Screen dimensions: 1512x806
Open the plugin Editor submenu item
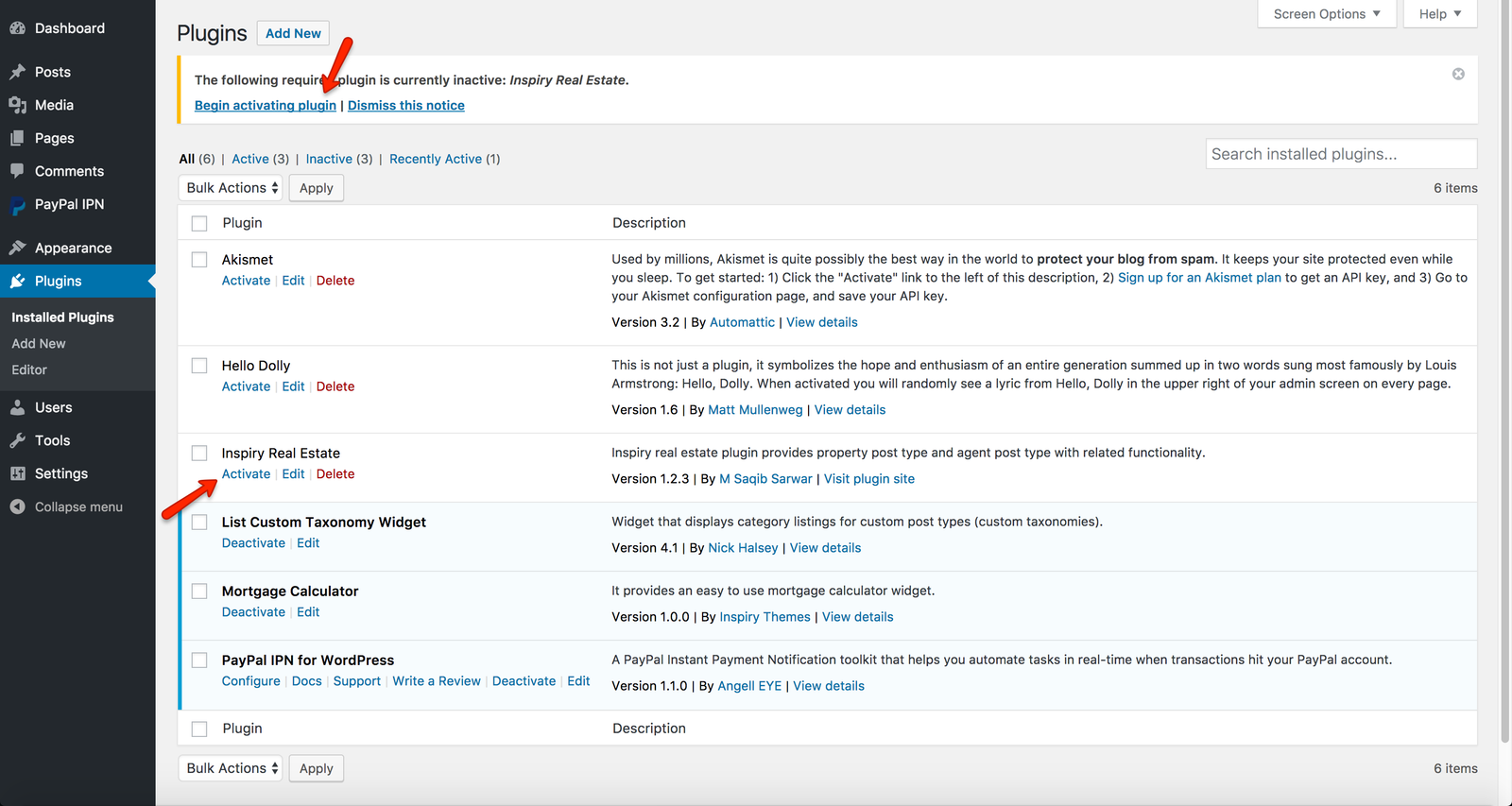pyautogui.click(x=29, y=370)
